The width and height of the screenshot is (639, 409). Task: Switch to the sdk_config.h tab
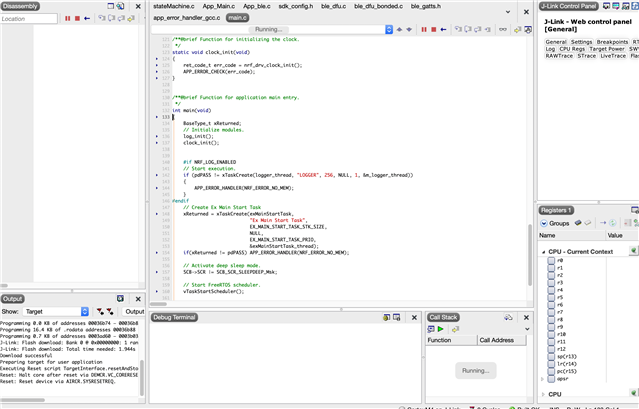[296, 6]
